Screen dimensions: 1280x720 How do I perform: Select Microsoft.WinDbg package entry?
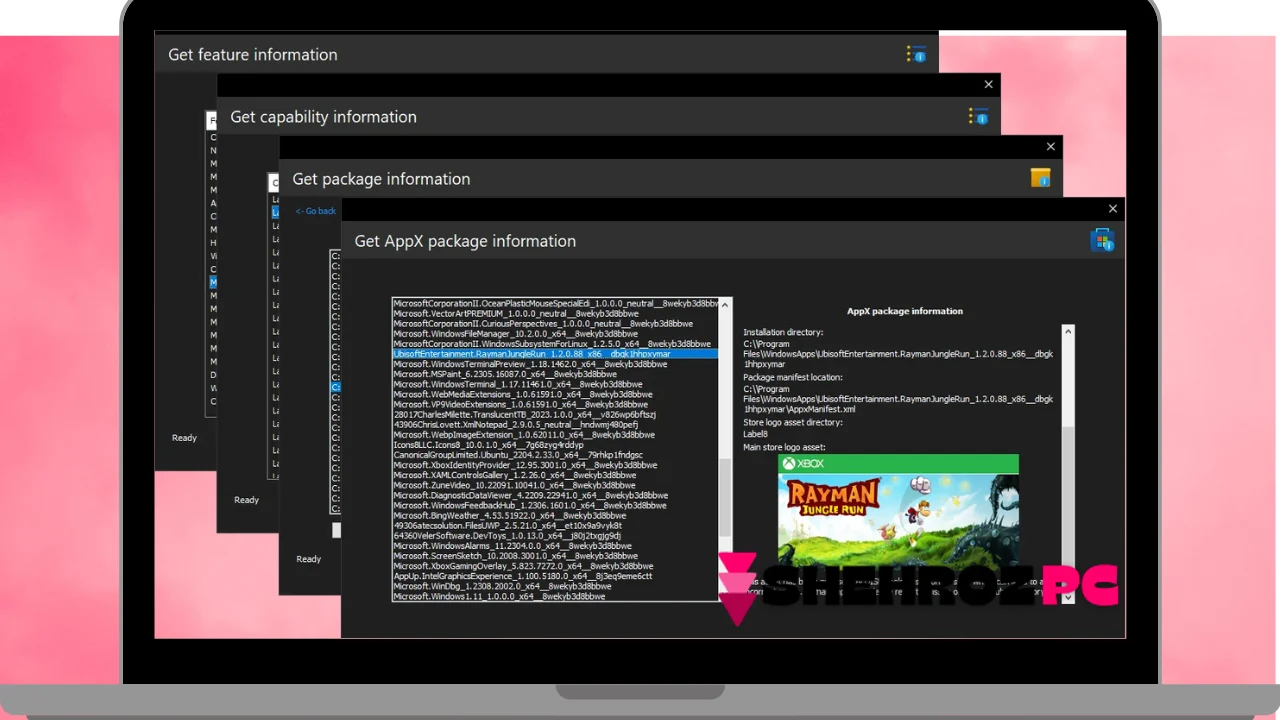555,586
